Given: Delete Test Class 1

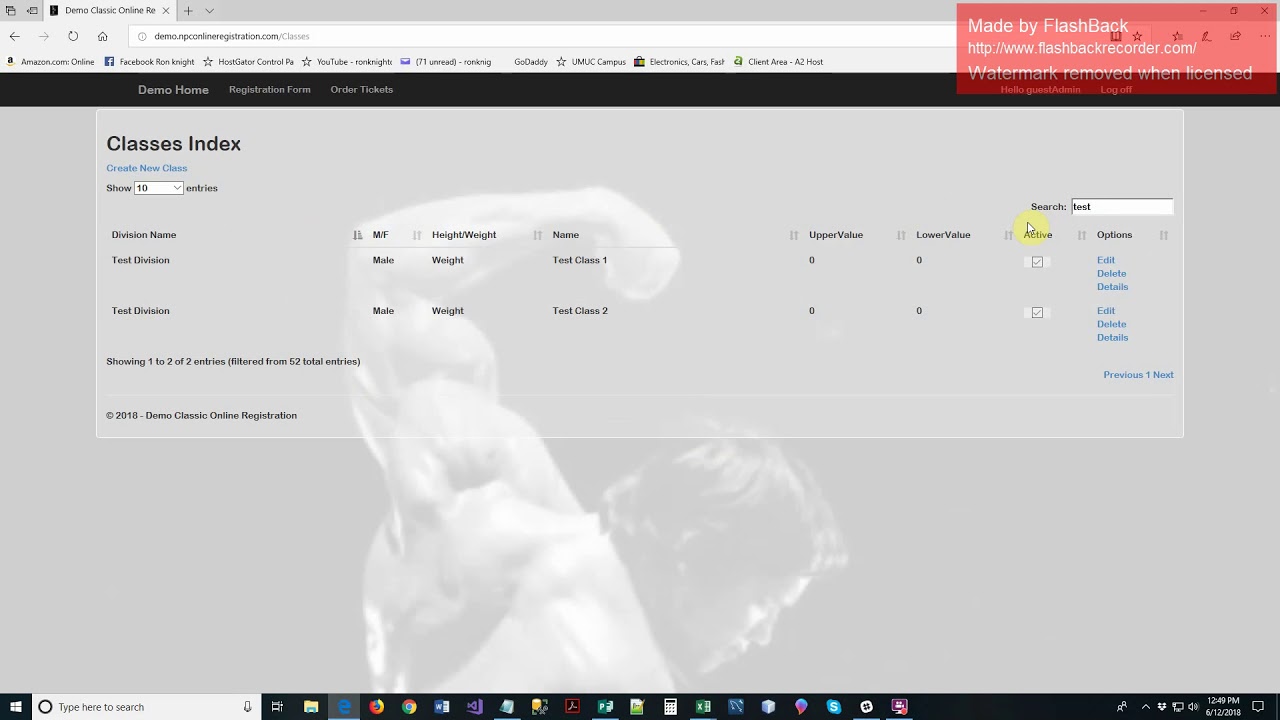Looking at the screenshot, I should point(1112,273).
